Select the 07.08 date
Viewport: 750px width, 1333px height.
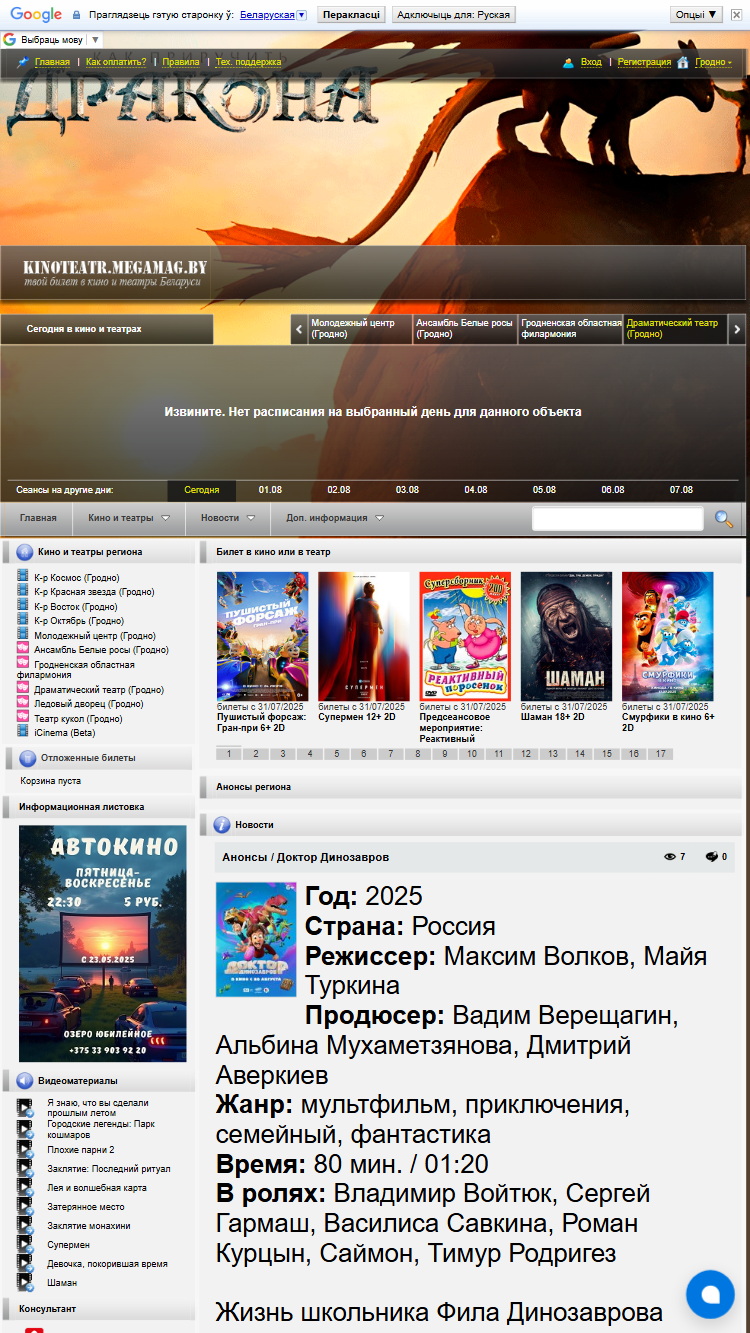pos(681,490)
